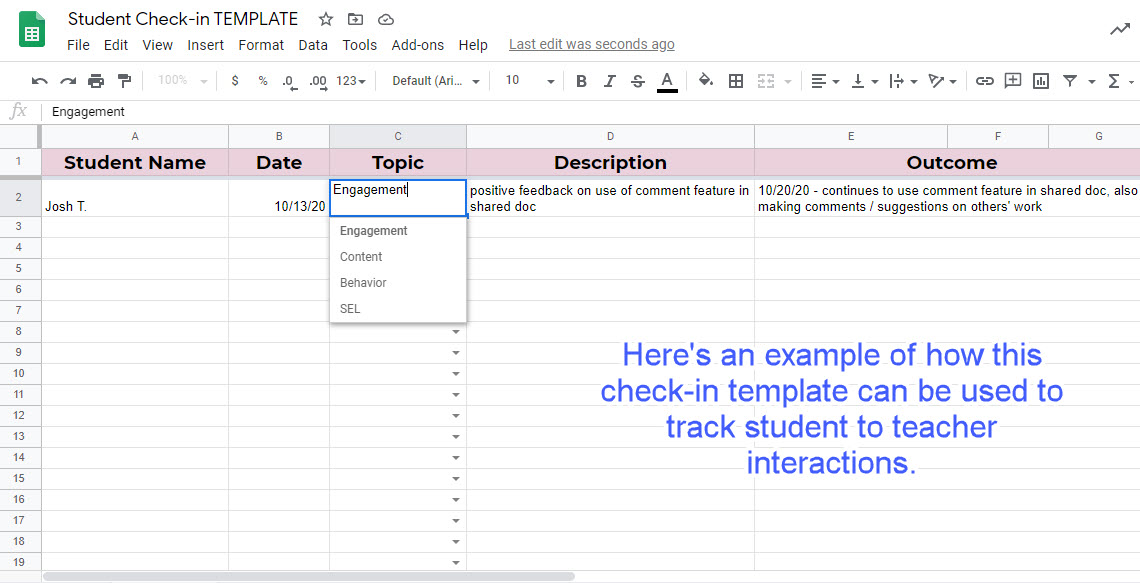
Task: Format as currency with dollar sign
Action: tap(234, 81)
